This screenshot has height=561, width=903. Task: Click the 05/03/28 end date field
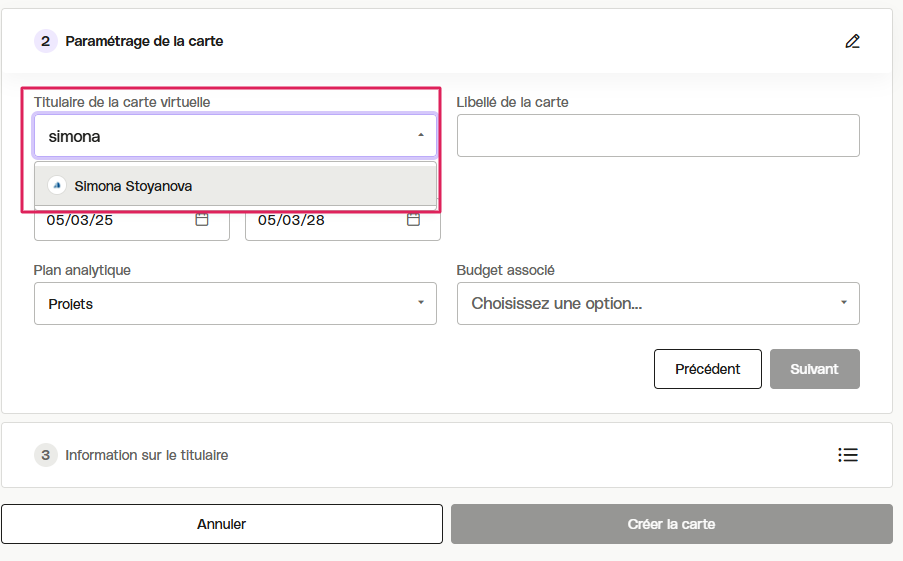coord(343,220)
